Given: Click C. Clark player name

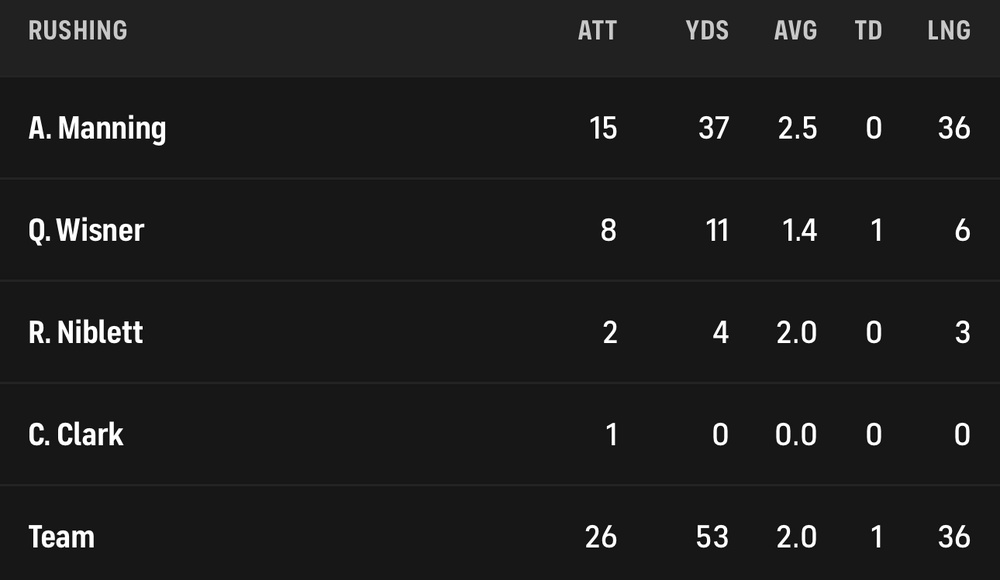Looking at the screenshot, I should coord(76,434).
